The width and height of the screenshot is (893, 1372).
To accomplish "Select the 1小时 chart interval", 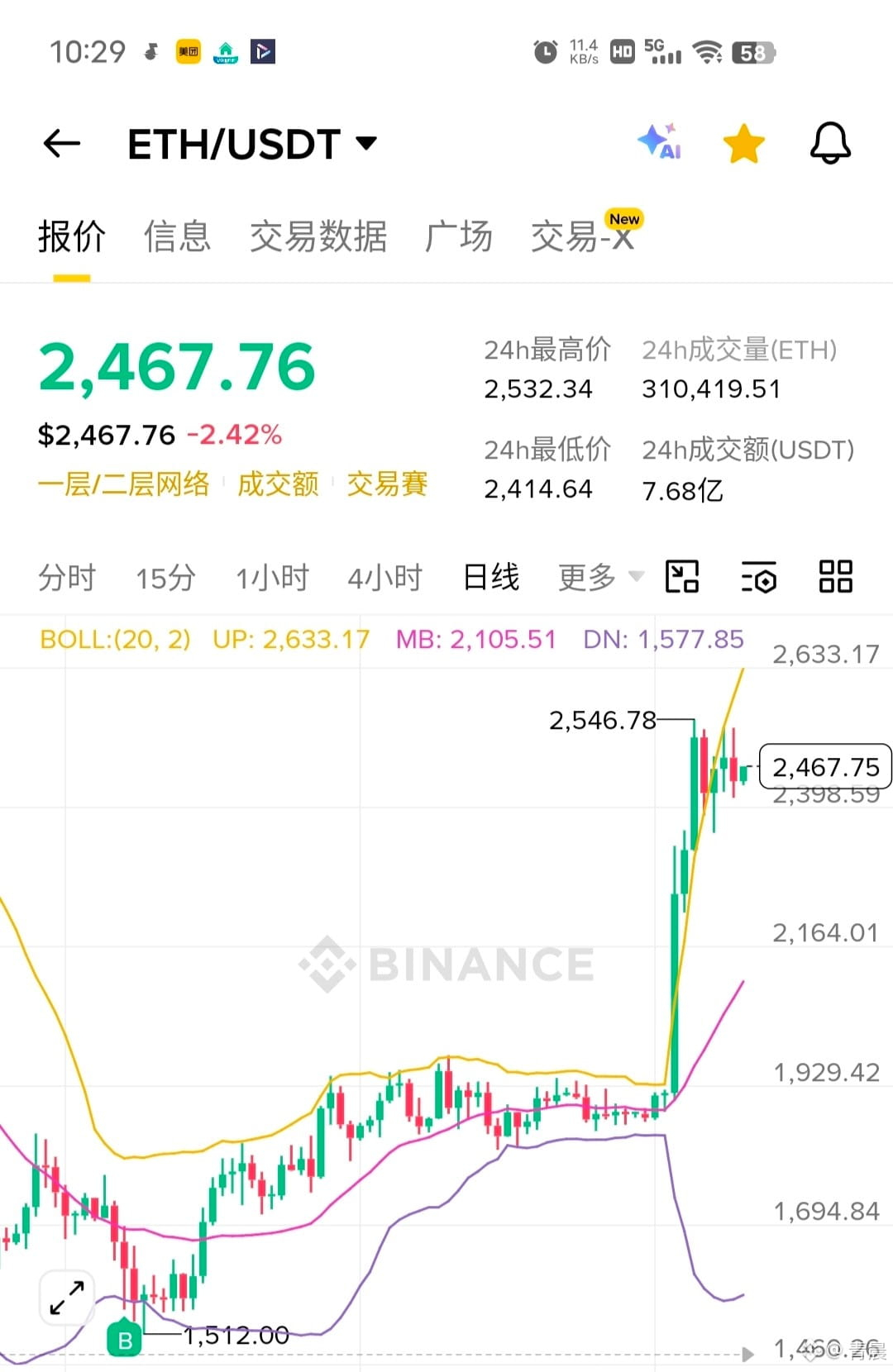I will [x=272, y=577].
